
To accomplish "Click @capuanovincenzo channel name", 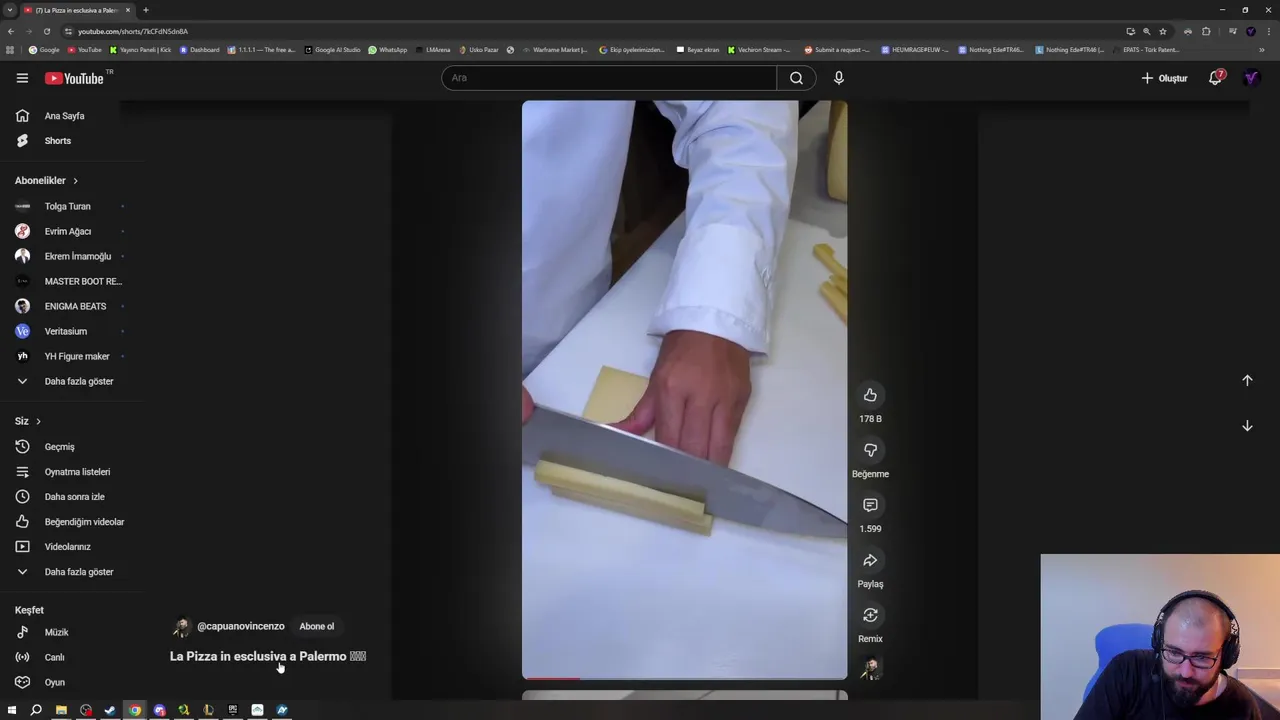I will click(241, 626).
